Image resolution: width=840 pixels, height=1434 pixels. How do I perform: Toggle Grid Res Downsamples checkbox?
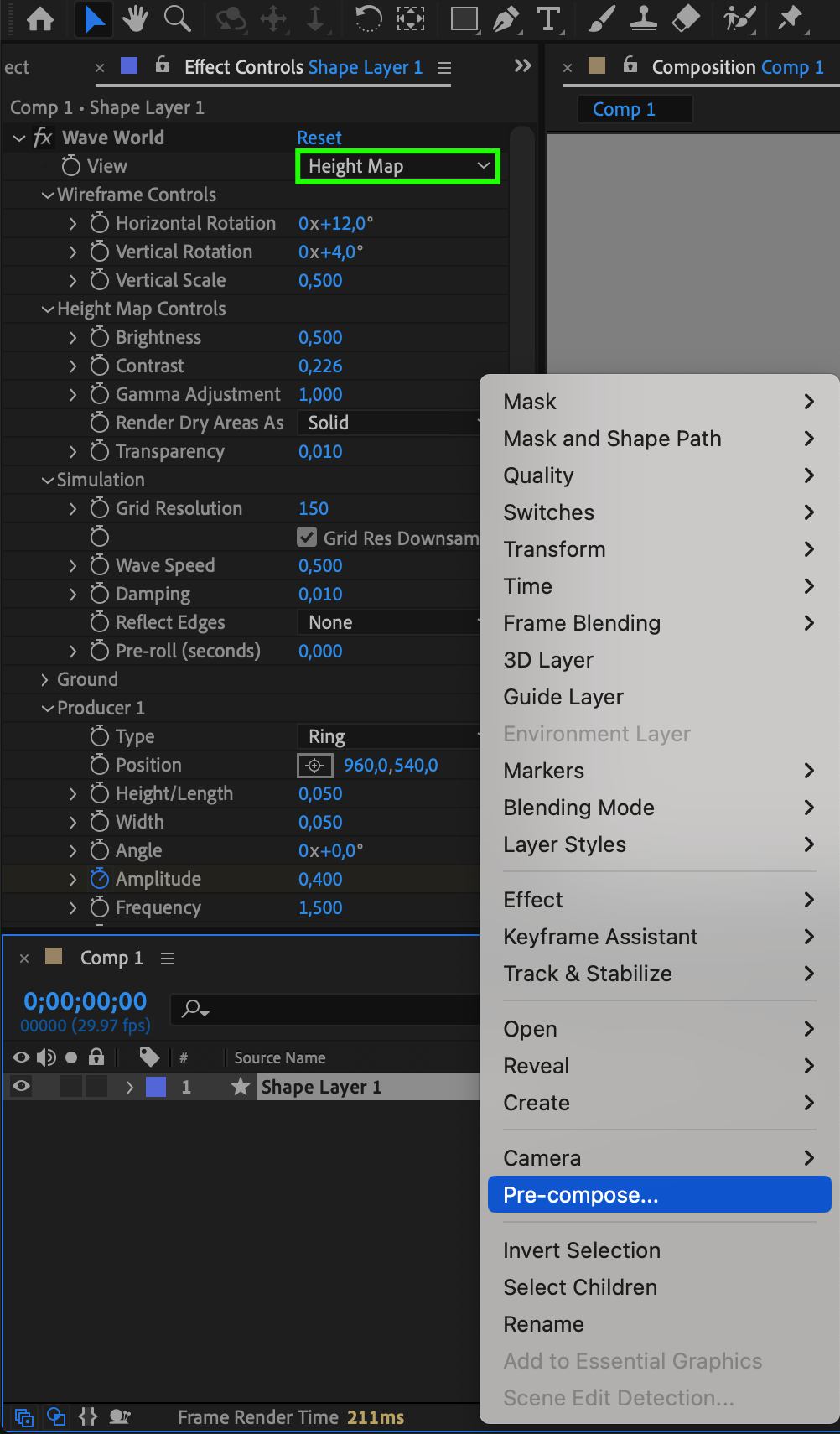tap(307, 538)
